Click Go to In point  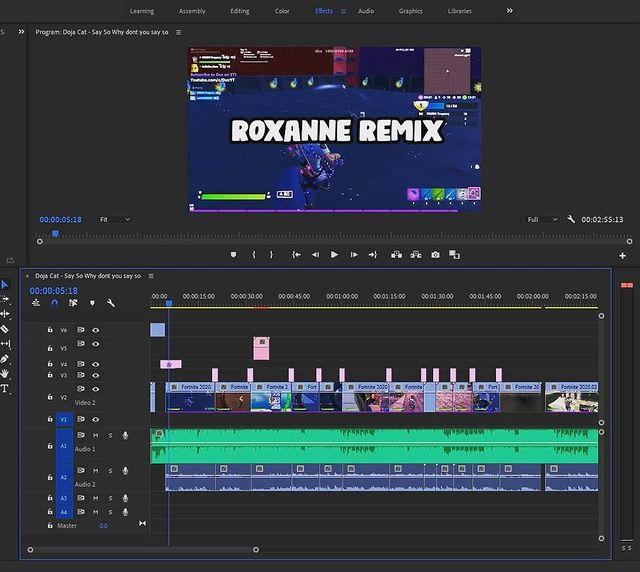(x=296, y=255)
